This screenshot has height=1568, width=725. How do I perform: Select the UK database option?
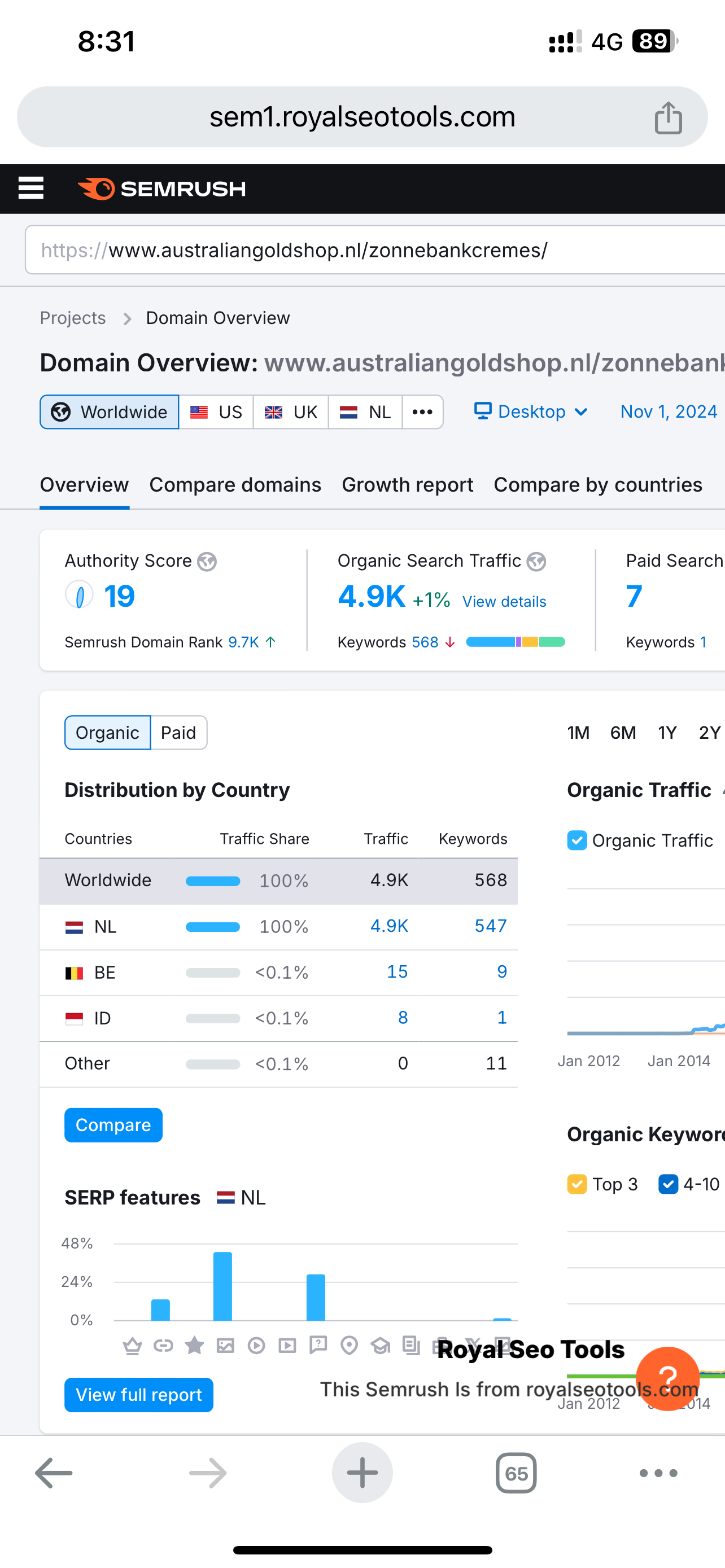tap(291, 412)
